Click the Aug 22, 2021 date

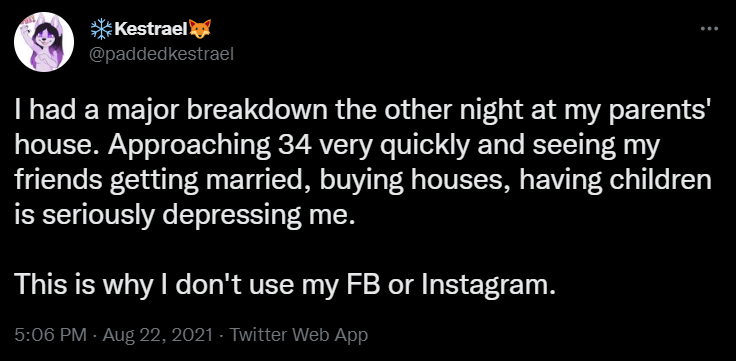click(156, 335)
